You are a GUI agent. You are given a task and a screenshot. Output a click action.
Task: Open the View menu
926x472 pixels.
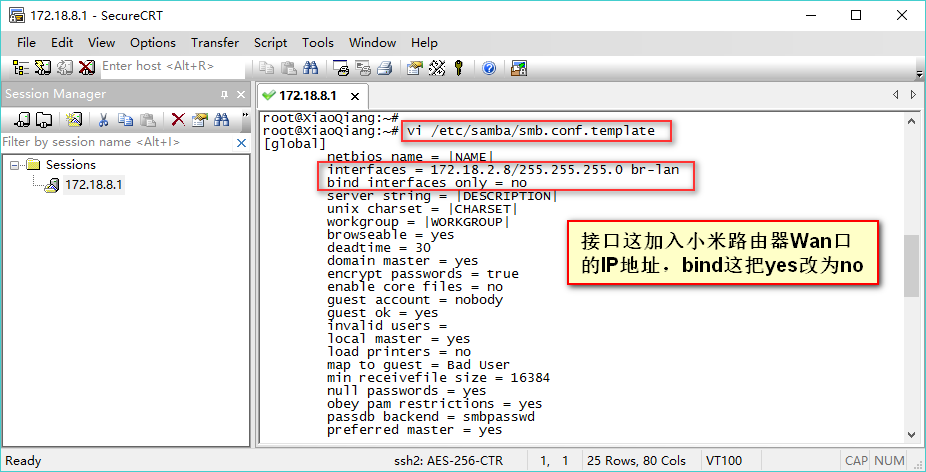pyautogui.click(x=102, y=43)
